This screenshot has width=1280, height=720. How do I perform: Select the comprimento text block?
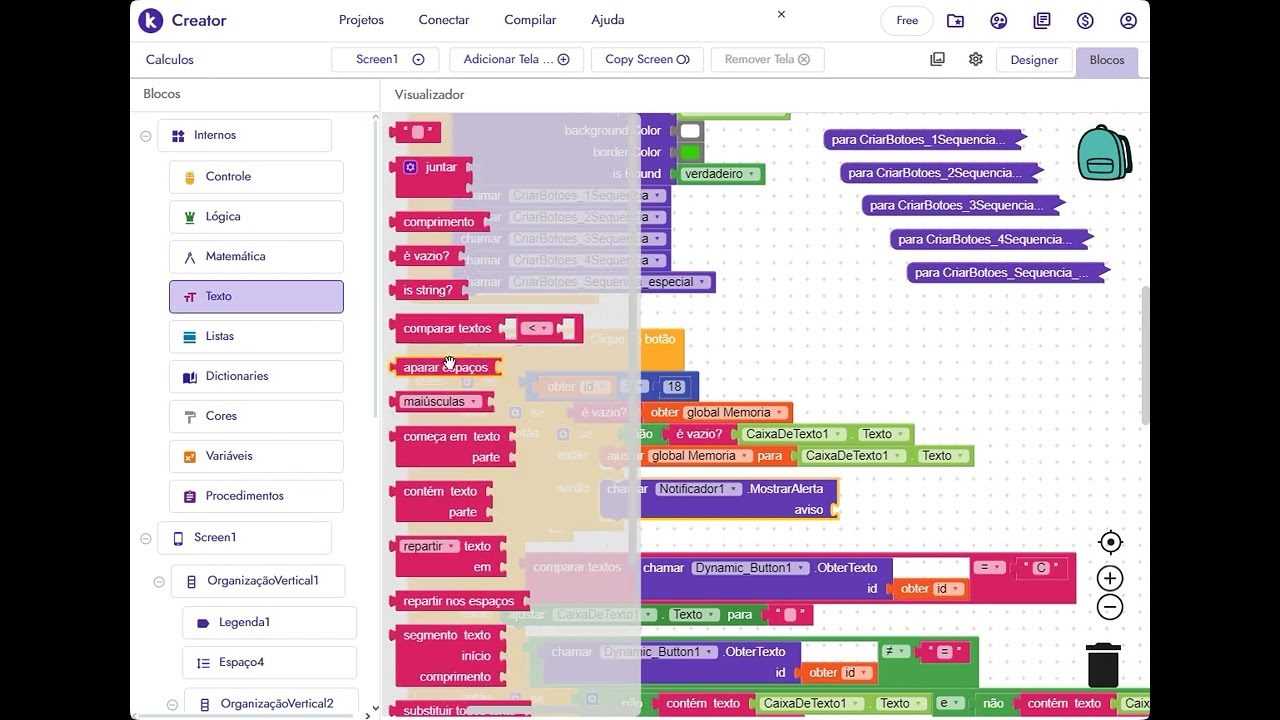tap(439, 222)
